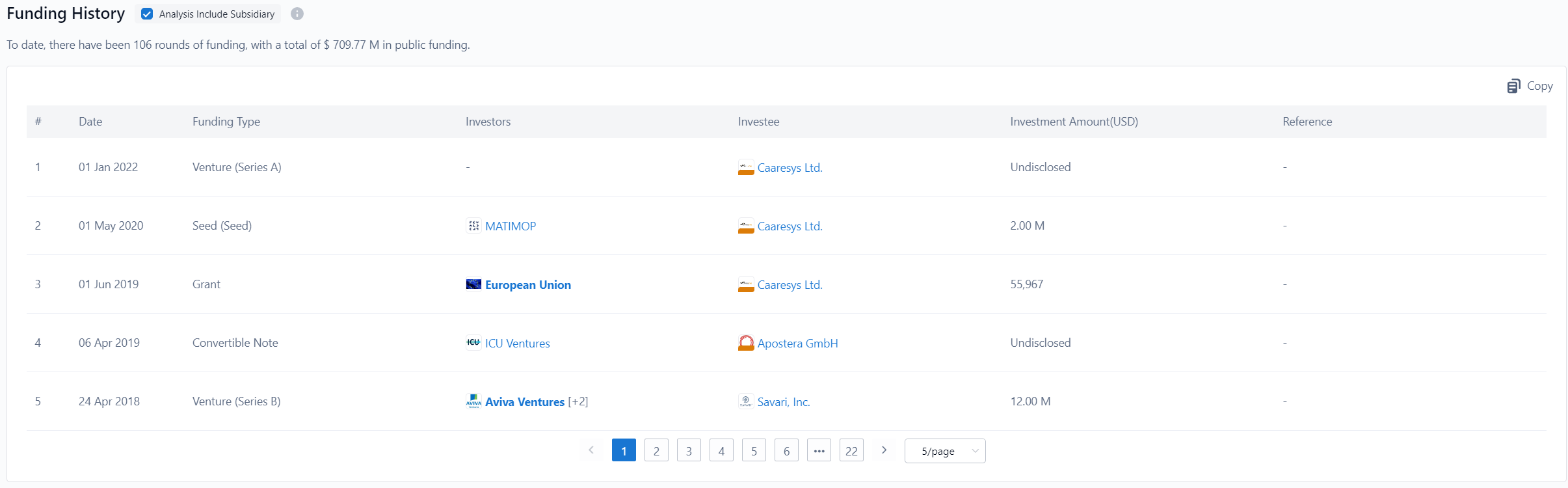
Task: Click the Copy icon above the table
Action: (1513, 86)
